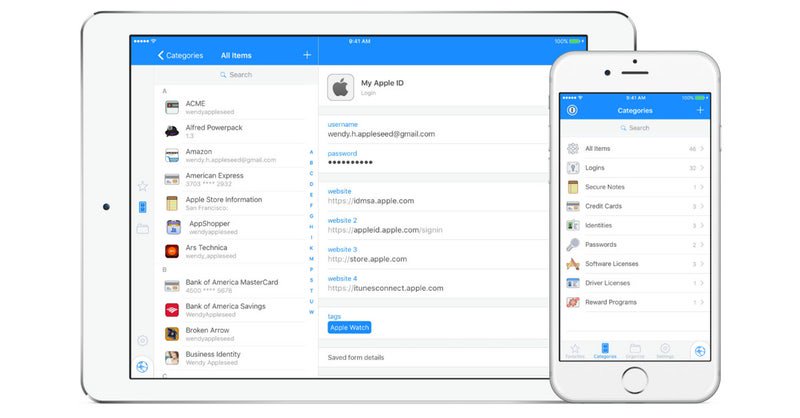Image resolution: width=800 pixels, height=418 pixels.
Task: Switch to Organize tab on iPhone
Action: tap(635, 351)
